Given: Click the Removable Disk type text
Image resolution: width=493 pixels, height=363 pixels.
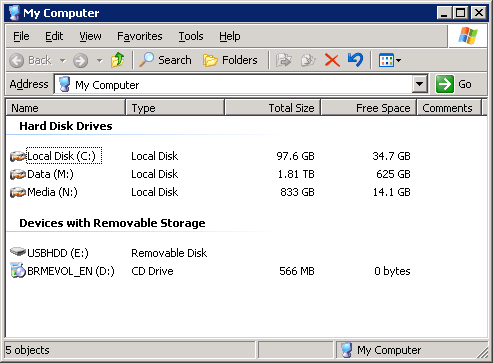Looking at the screenshot, I should tap(169, 253).
